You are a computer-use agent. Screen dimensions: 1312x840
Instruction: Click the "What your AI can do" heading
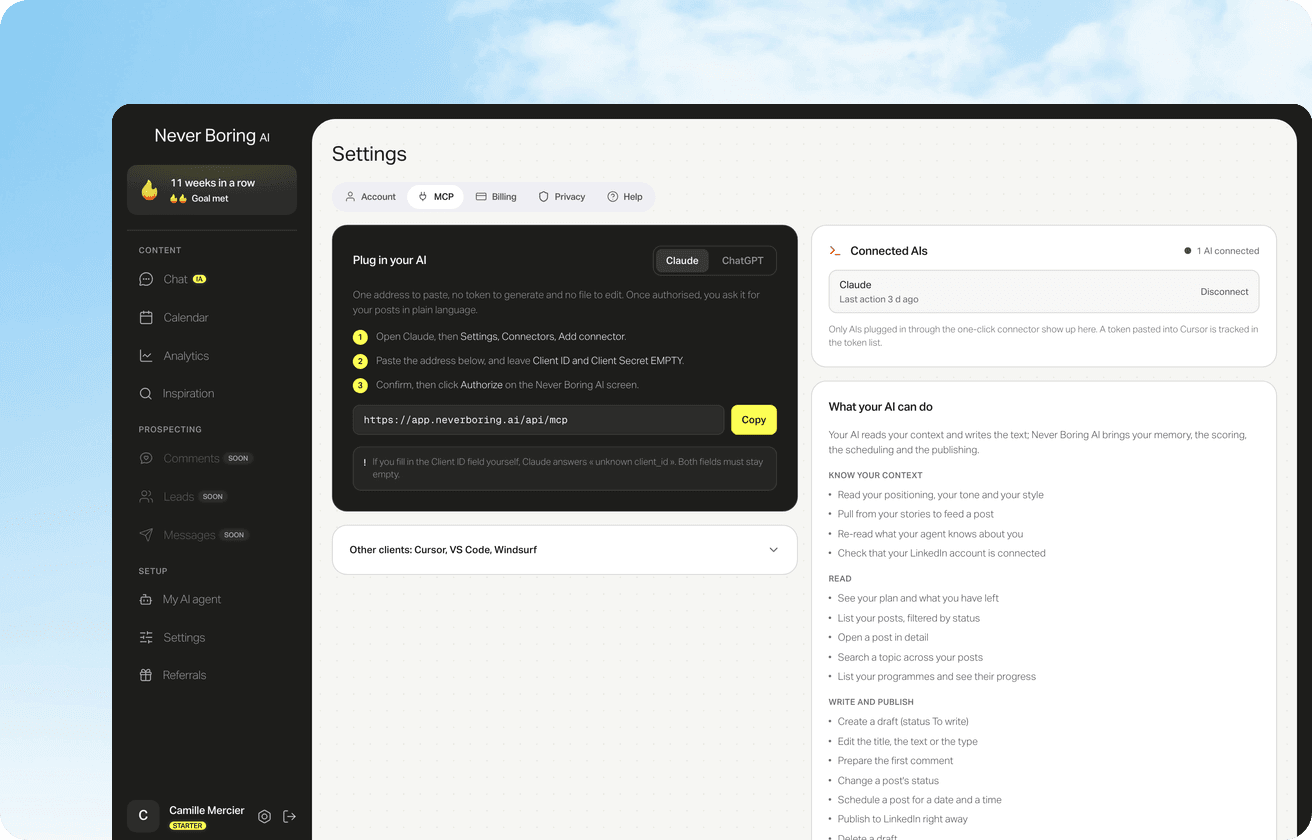point(881,407)
